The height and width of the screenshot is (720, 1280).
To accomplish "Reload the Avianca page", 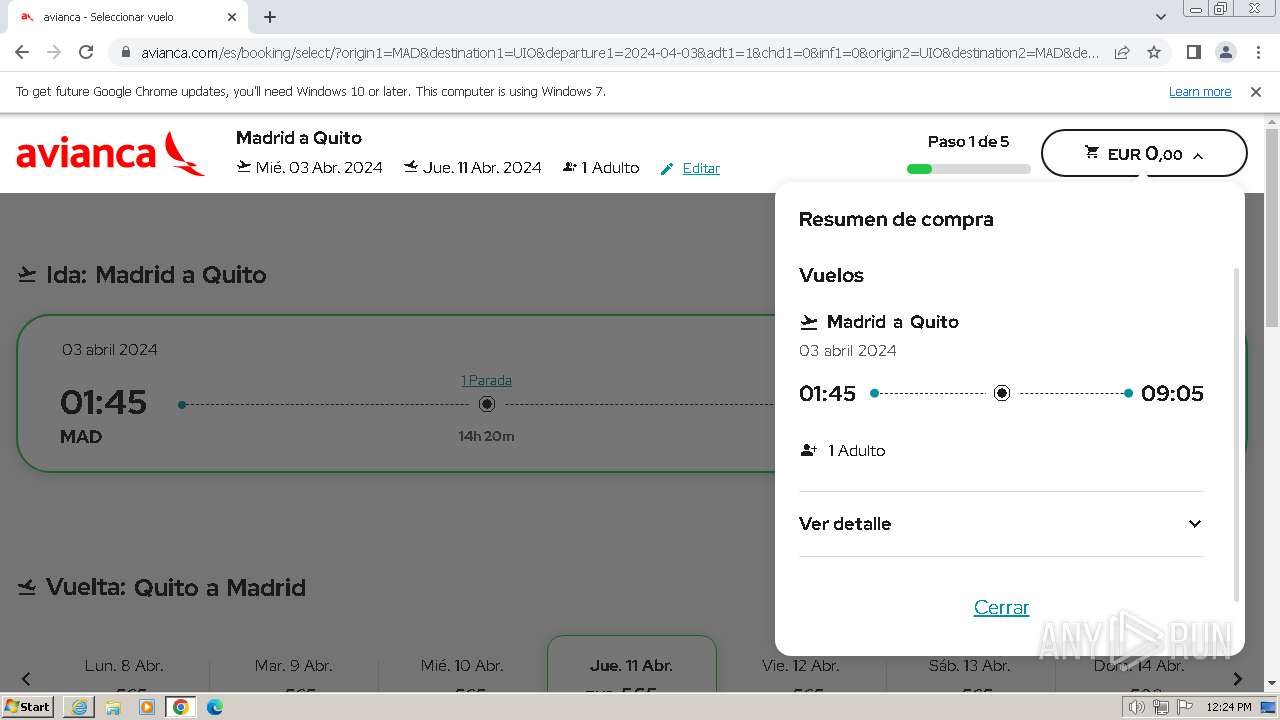I will point(86,52).
